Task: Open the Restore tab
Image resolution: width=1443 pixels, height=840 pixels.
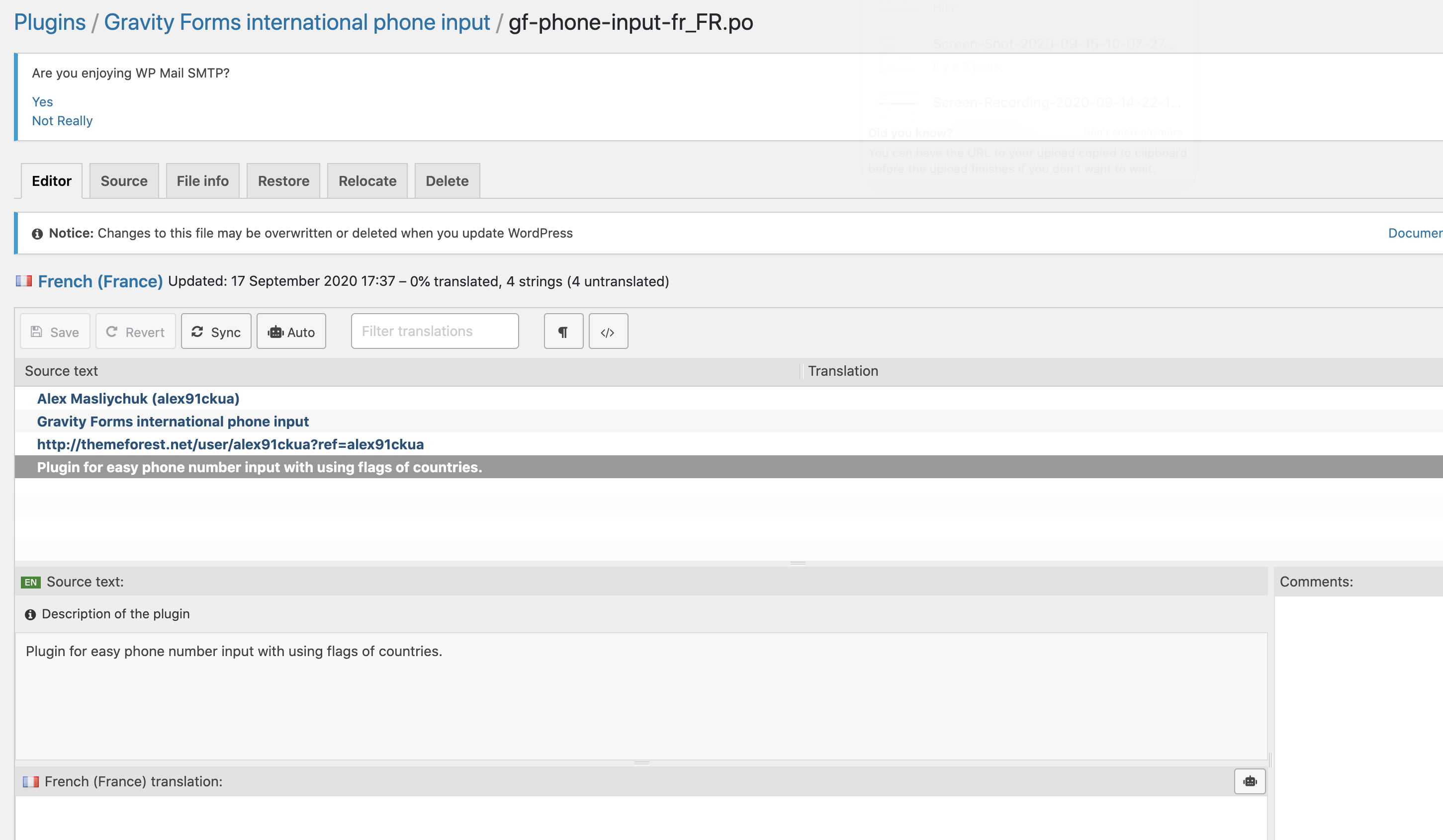Action: (283, 181)
